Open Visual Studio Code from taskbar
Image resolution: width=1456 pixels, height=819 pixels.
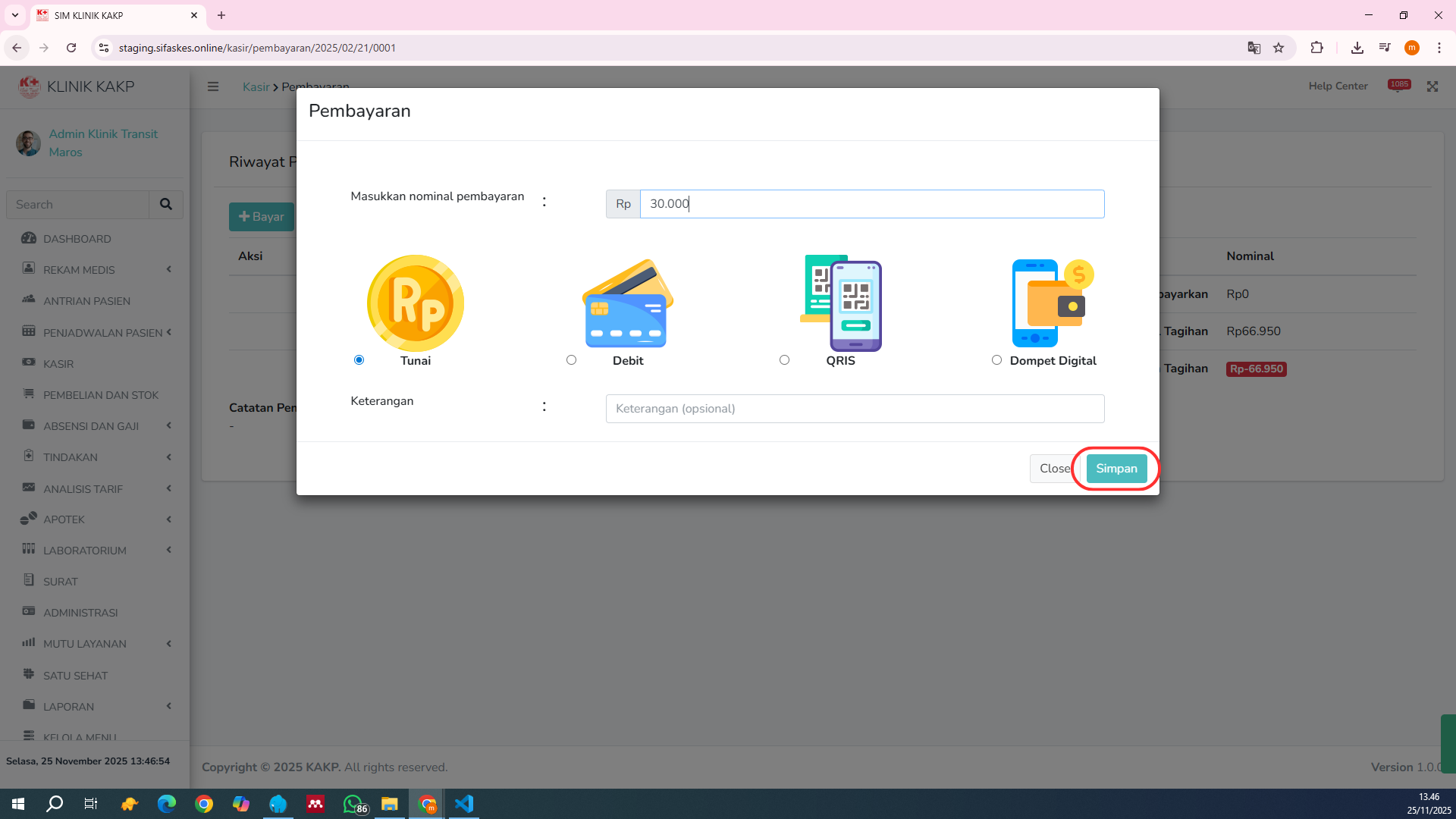pos(464,804)
